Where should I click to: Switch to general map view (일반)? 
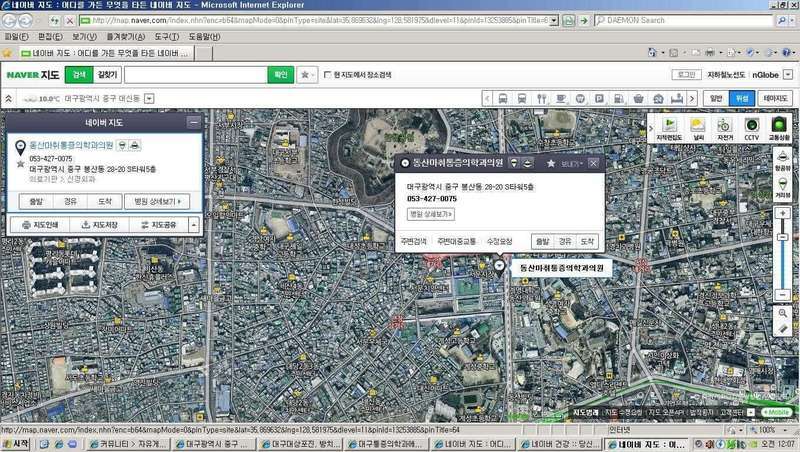[716, 98]
